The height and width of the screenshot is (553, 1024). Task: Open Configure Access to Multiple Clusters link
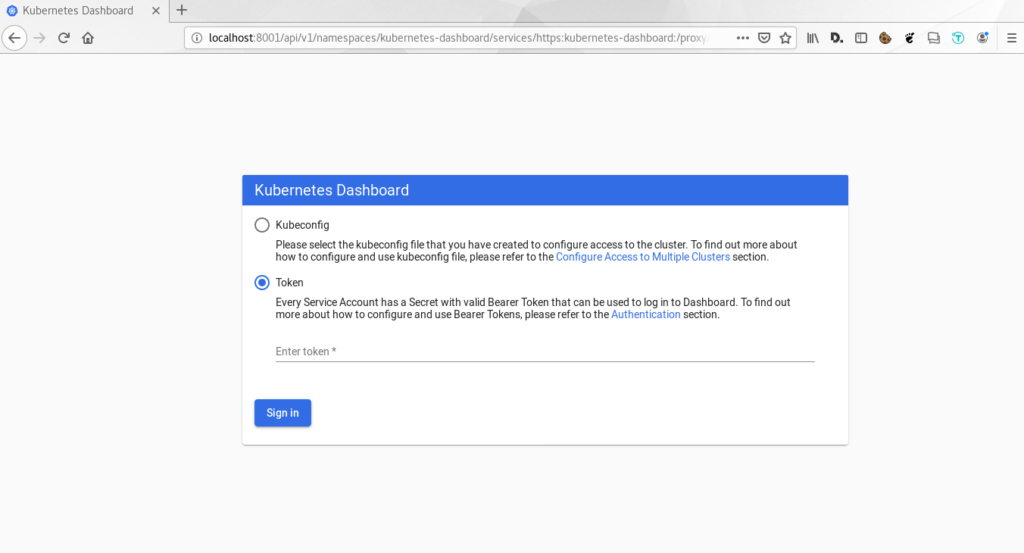tap(643, 257)
